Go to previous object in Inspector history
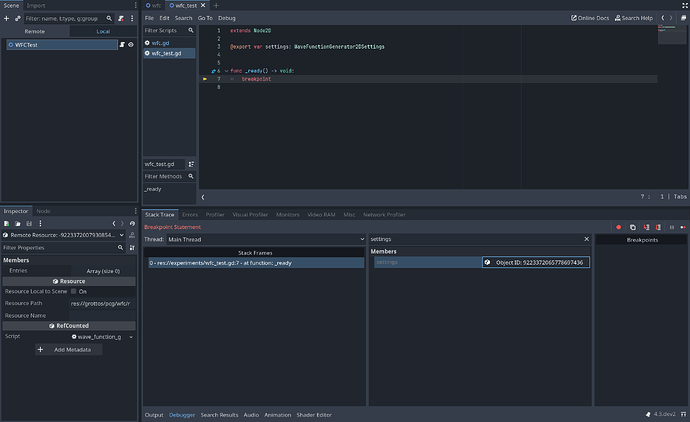Viewport: 690px width, 422px height. [x=114, y=224]
